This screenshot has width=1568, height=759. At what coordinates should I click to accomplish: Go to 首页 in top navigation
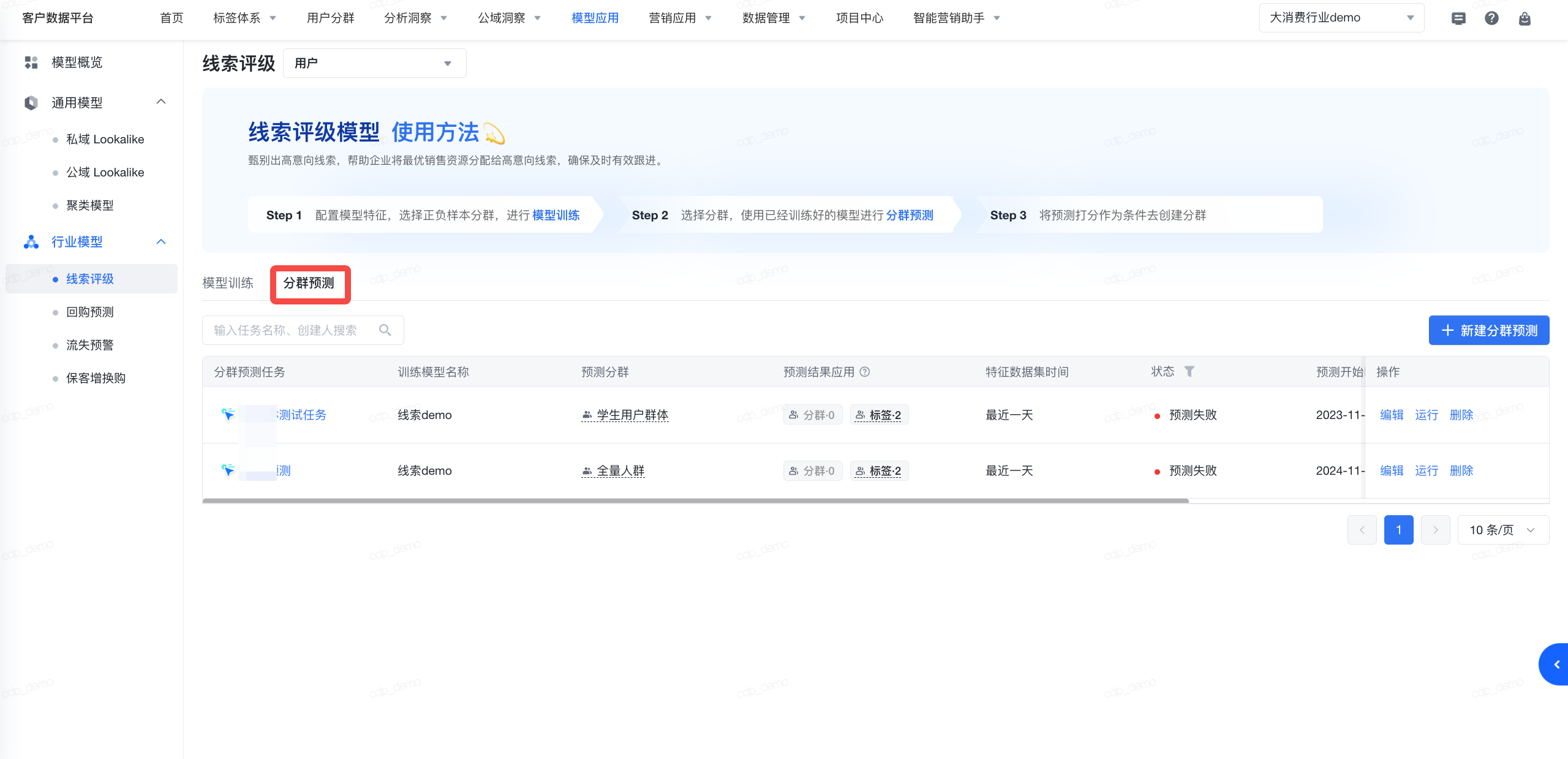pyautogui.click(x=171, y=18)
